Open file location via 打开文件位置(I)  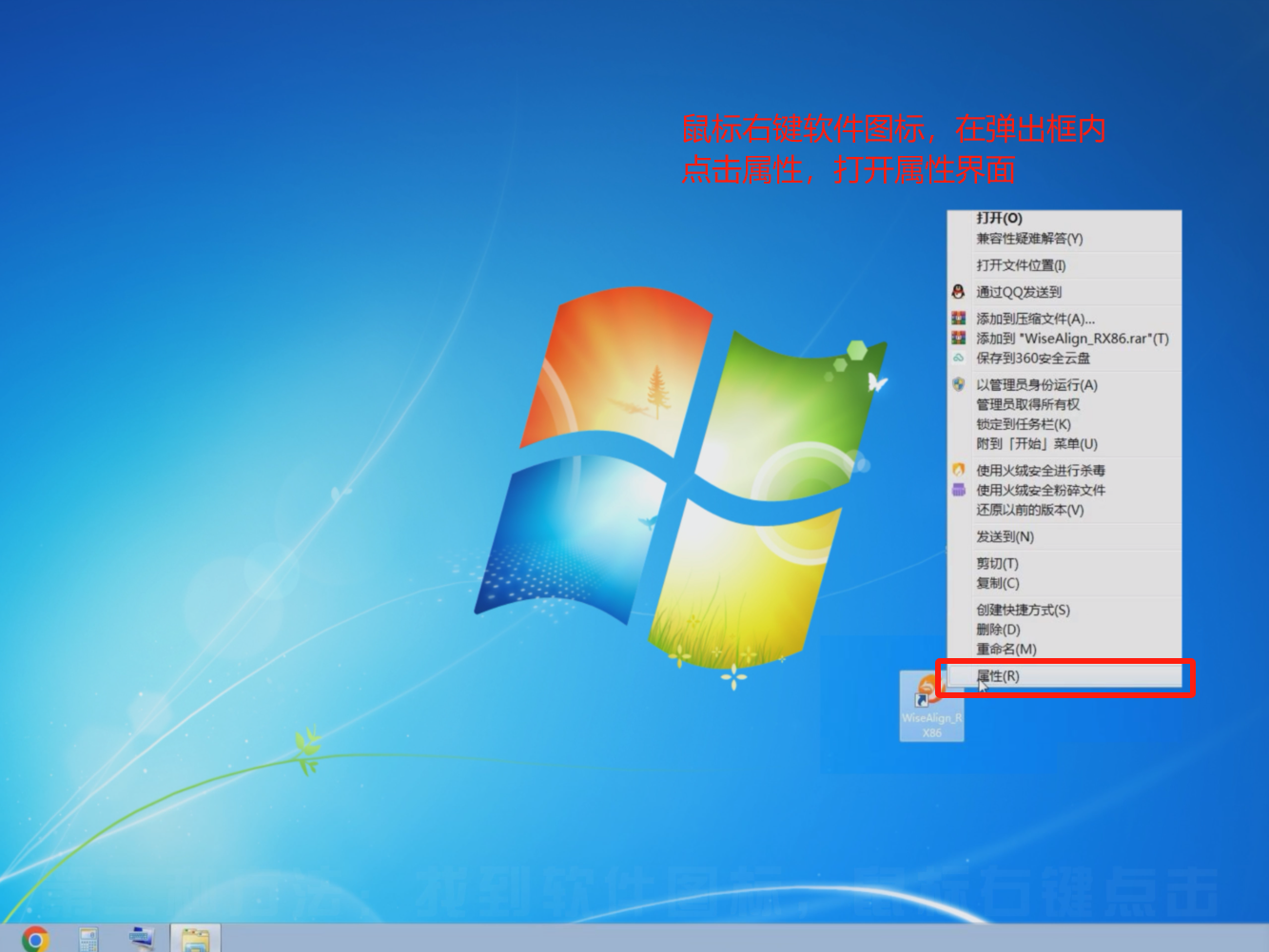1021,265
